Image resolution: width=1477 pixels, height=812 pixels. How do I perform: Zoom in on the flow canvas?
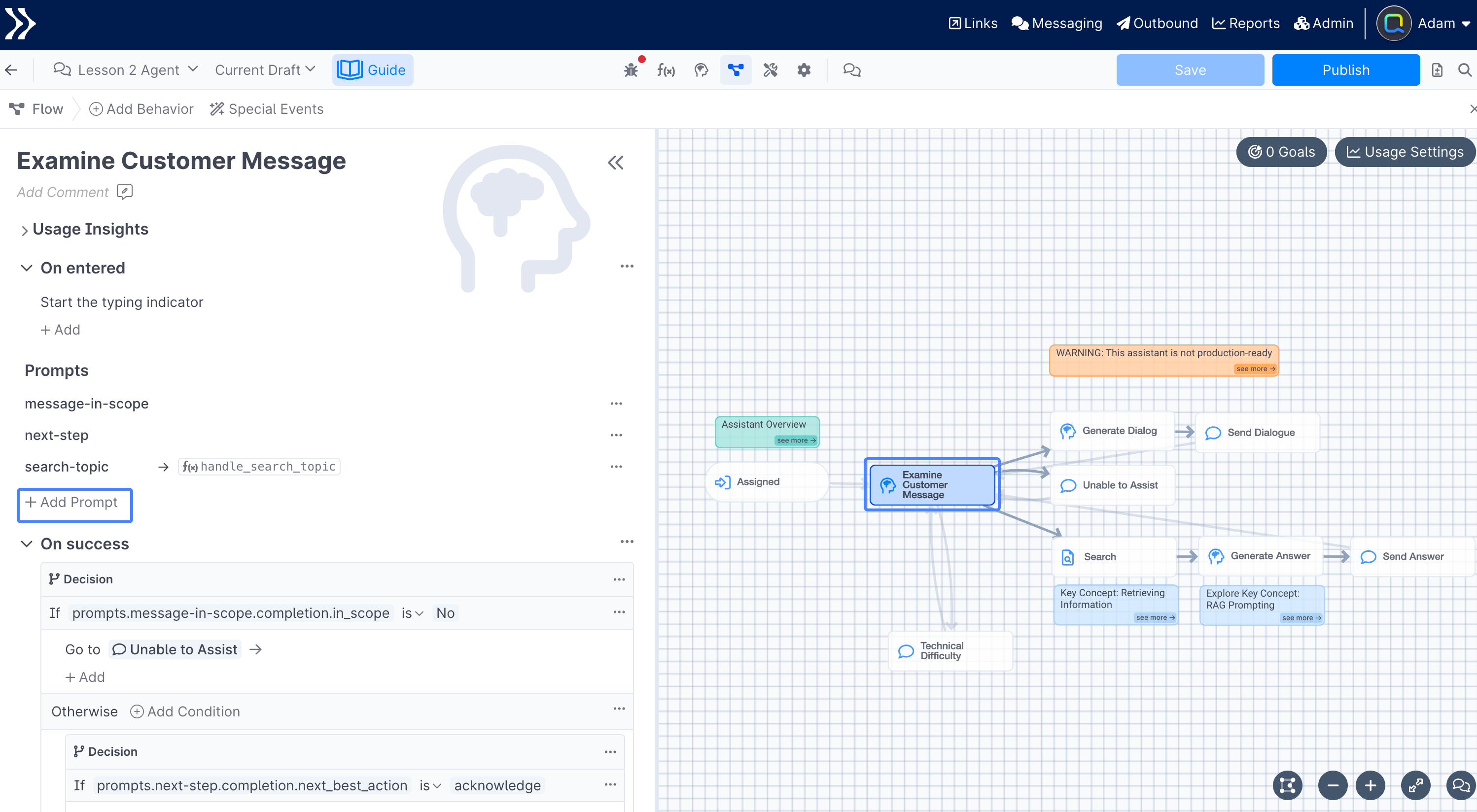[x=1371, y=785]
